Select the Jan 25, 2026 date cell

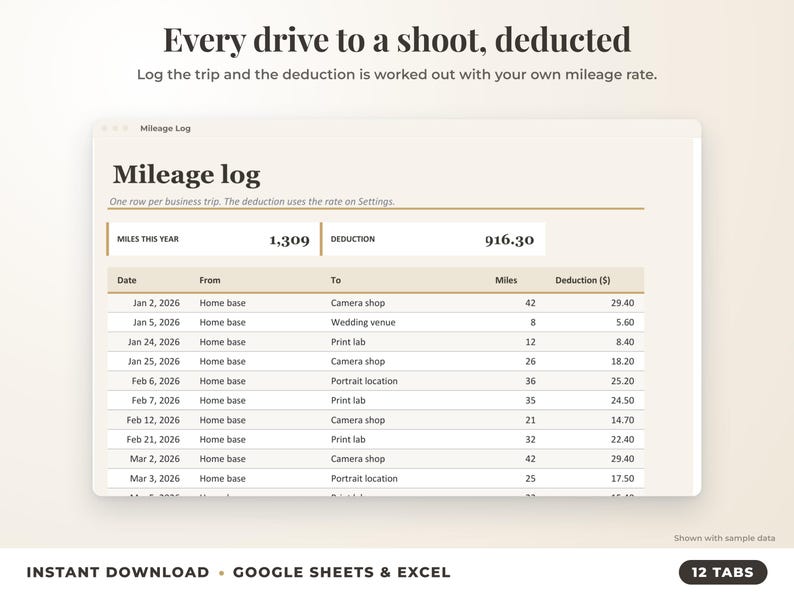click(x=153, y=361)
